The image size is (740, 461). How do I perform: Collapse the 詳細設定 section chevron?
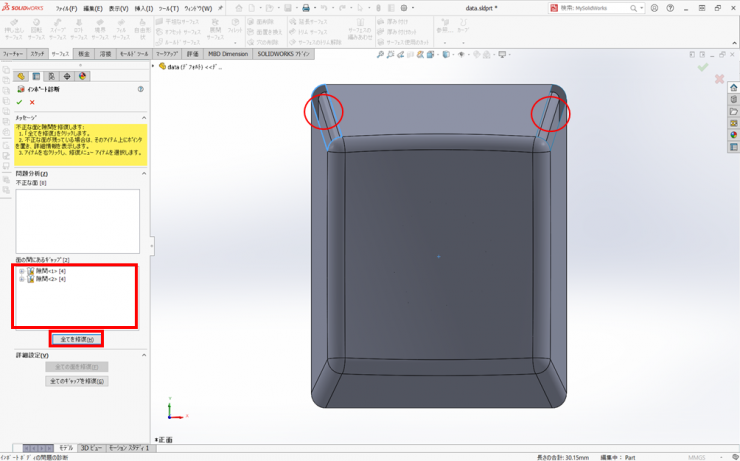[142, 355]
